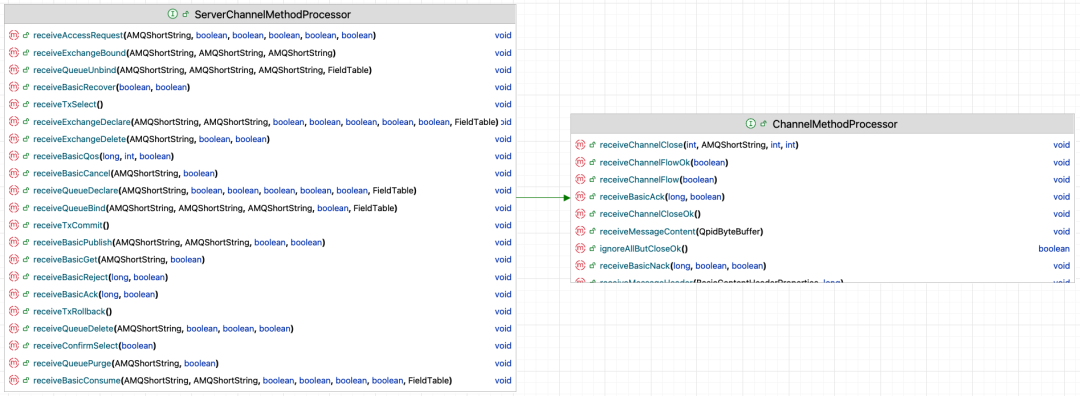Select the receiveConfirmSelect method name
This screenshot has width=1080, height=396.
tap(76, 345)
